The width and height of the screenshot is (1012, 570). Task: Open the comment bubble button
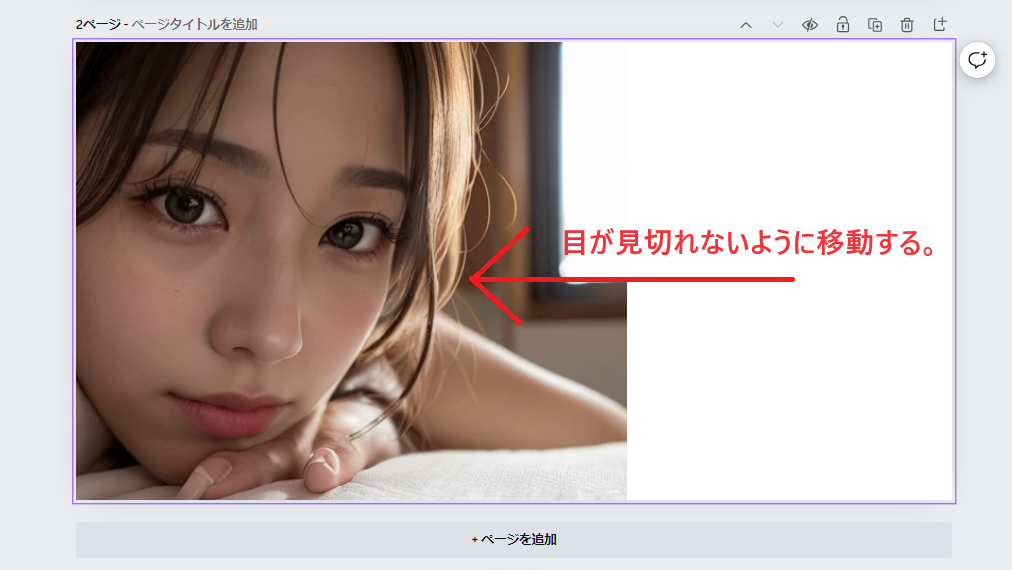pos(977,60)
